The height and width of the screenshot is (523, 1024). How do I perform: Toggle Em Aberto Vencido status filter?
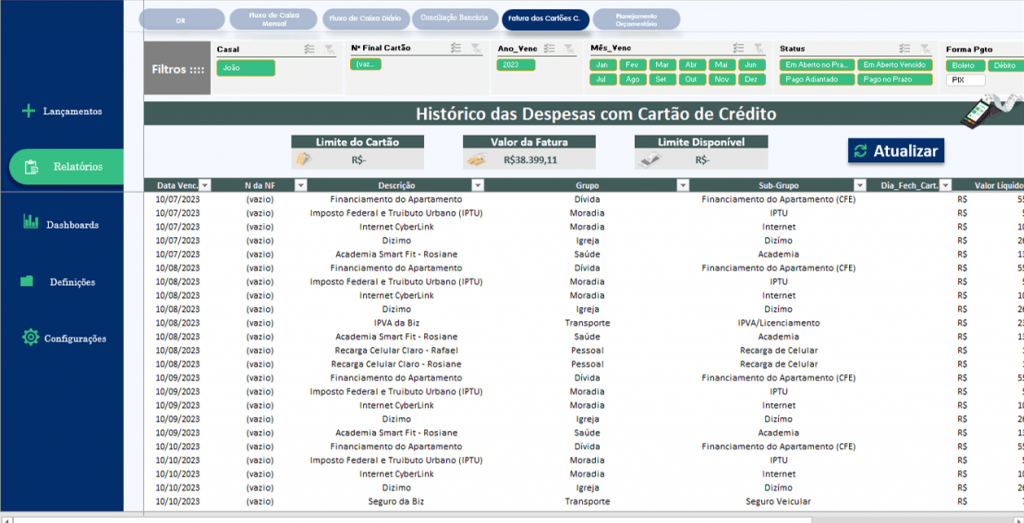click(x=895, y=65)
